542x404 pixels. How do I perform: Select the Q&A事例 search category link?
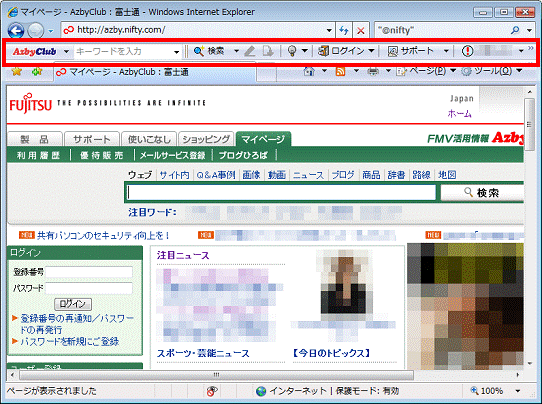pyautogui.click(x=216, y=175)
